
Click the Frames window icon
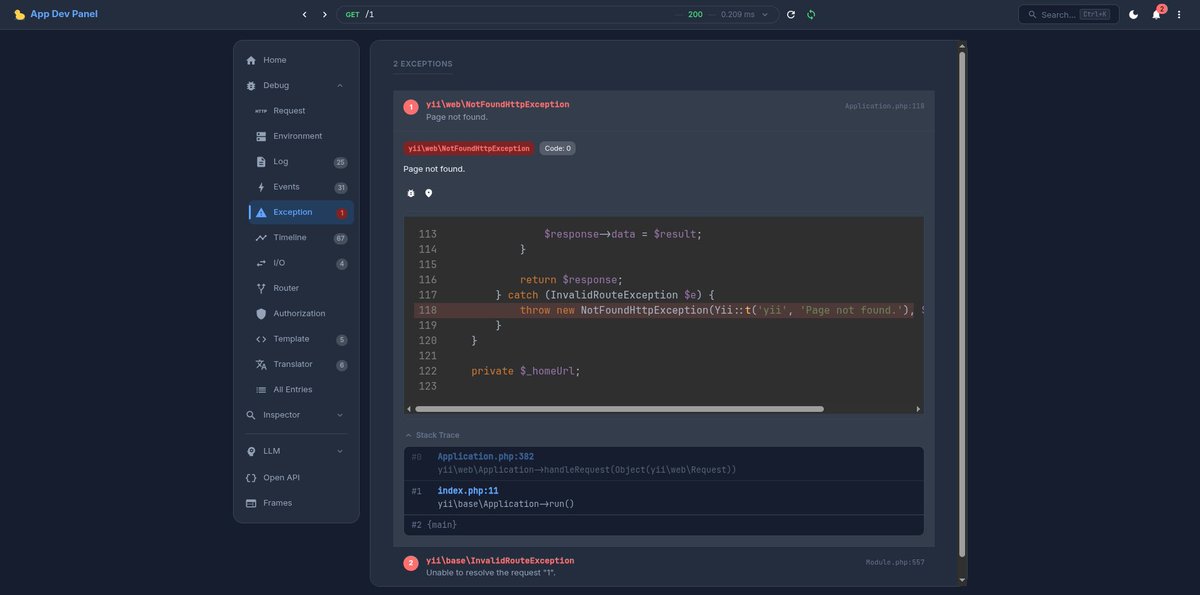251,503
